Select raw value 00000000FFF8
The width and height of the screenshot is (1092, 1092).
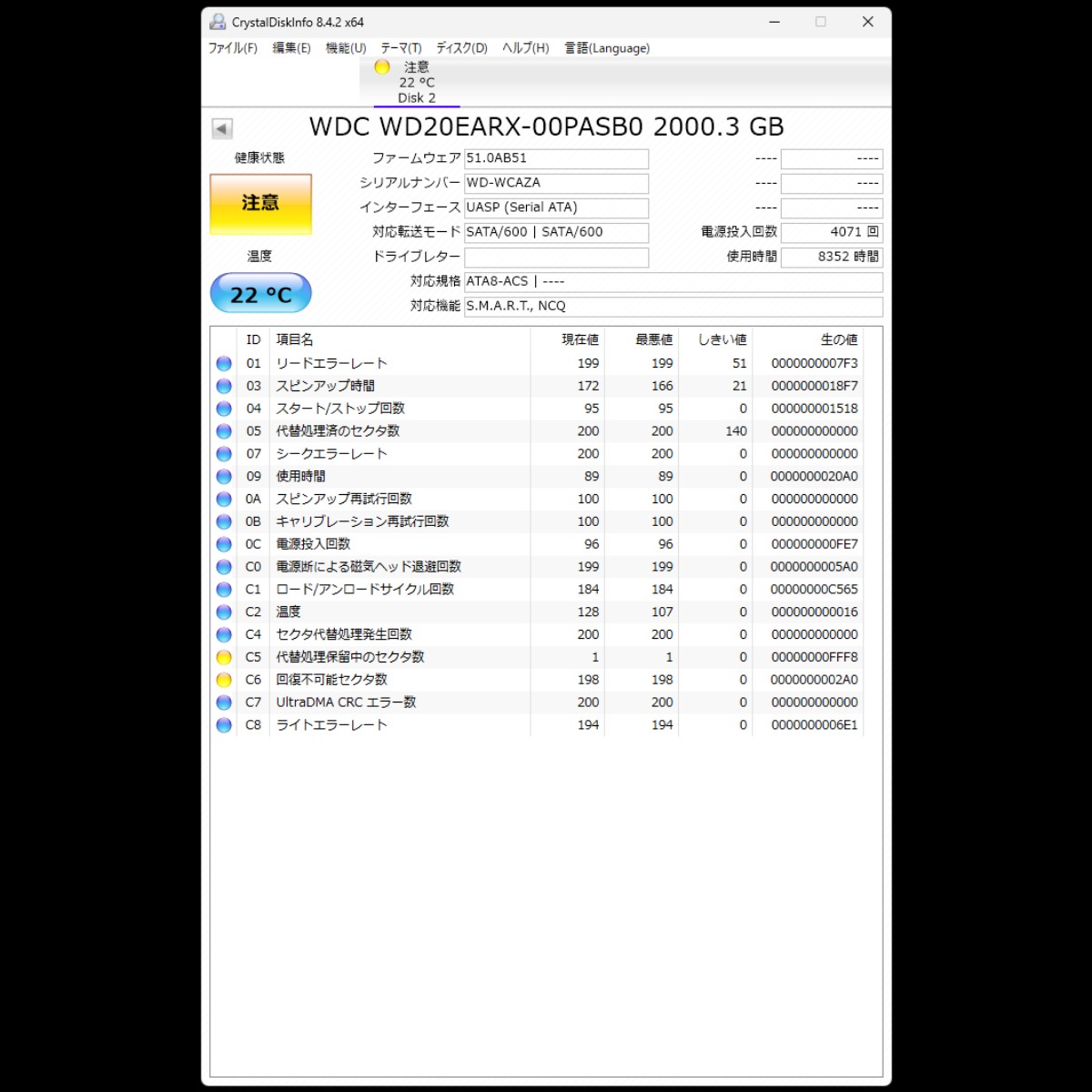coord(814,657)
